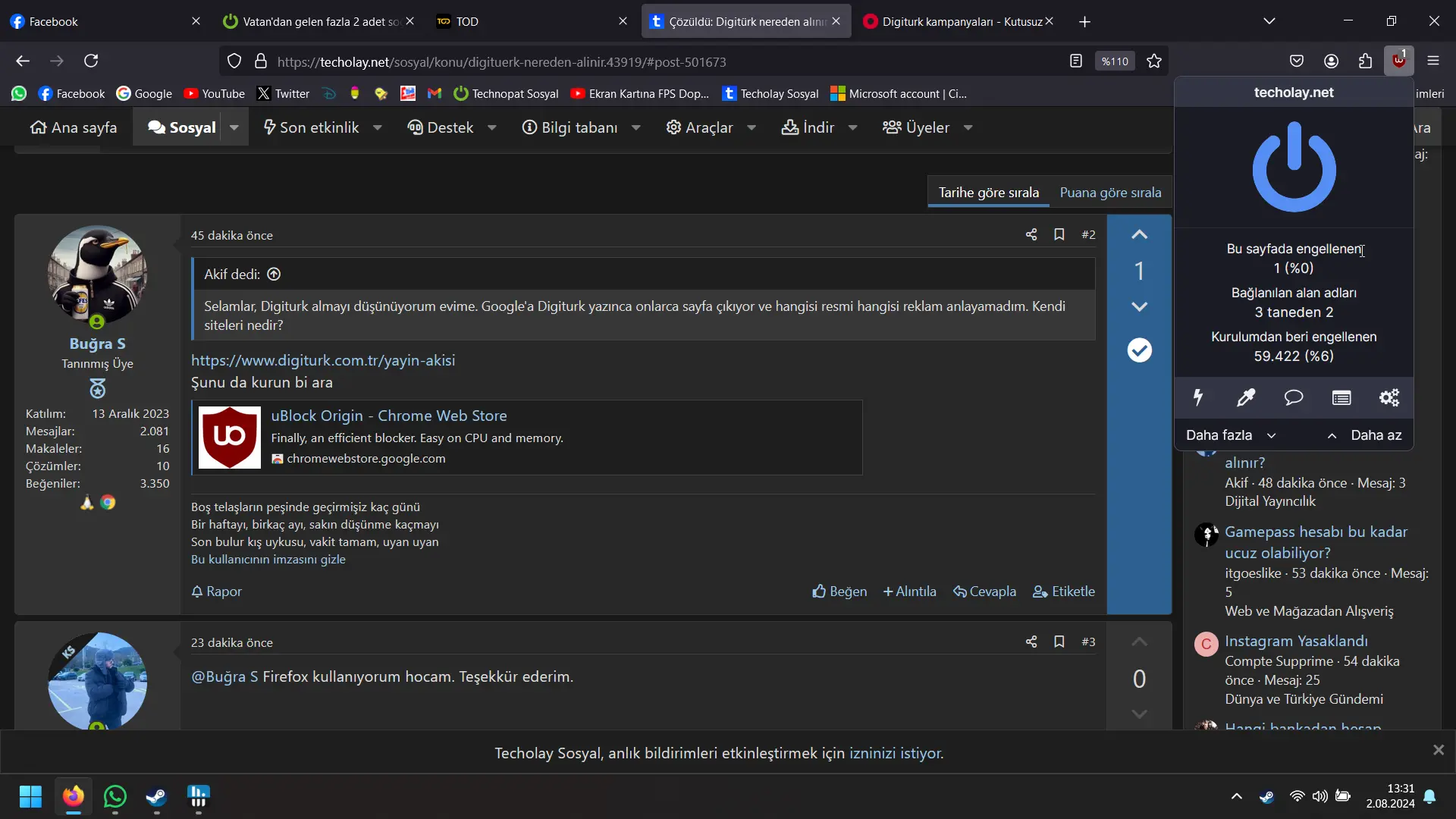1456x819 pixels.
Task: Open uBlock logger list icon
Action: point(1341,397)
